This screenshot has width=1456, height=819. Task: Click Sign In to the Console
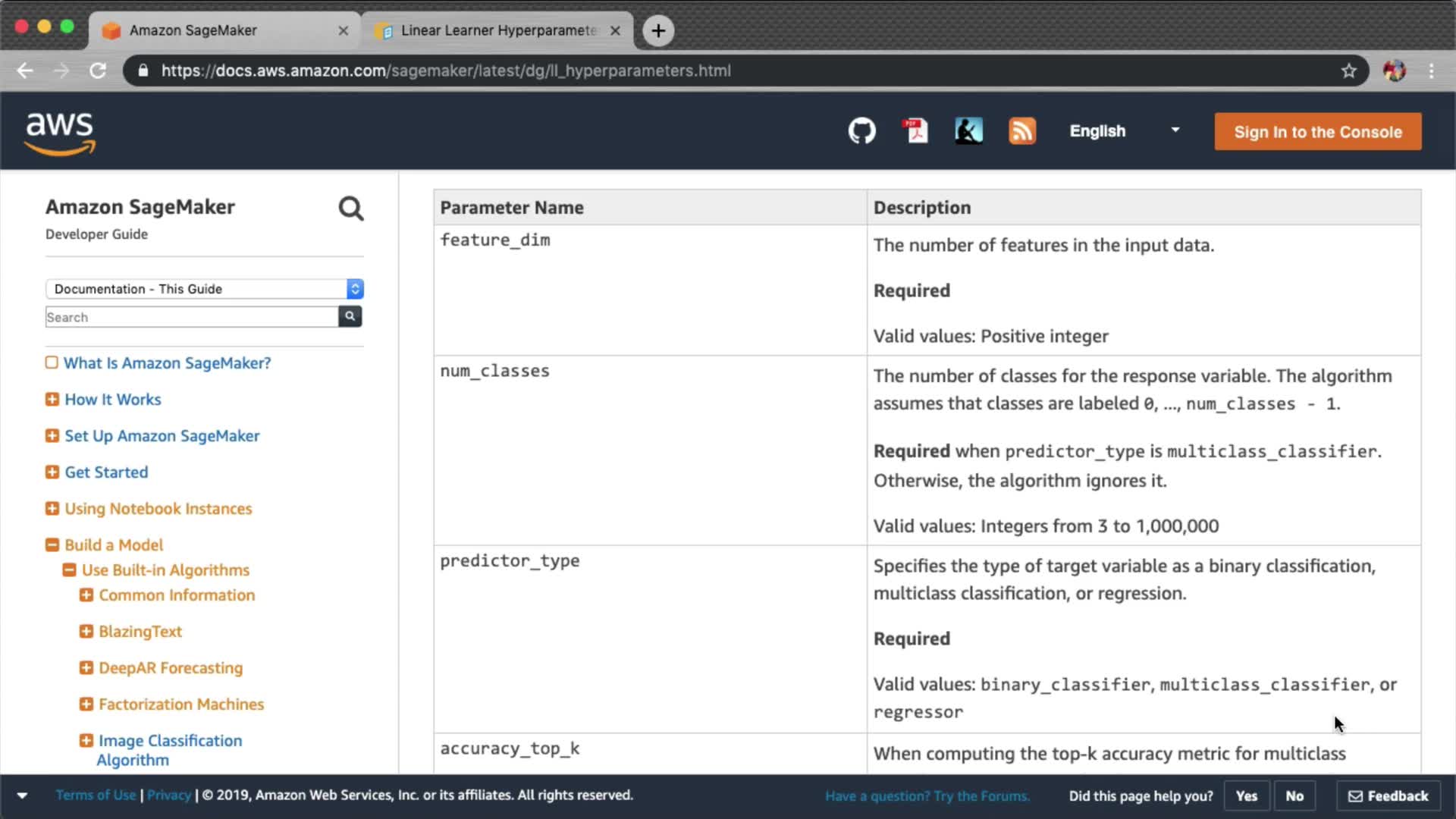tap(1317, 132)
